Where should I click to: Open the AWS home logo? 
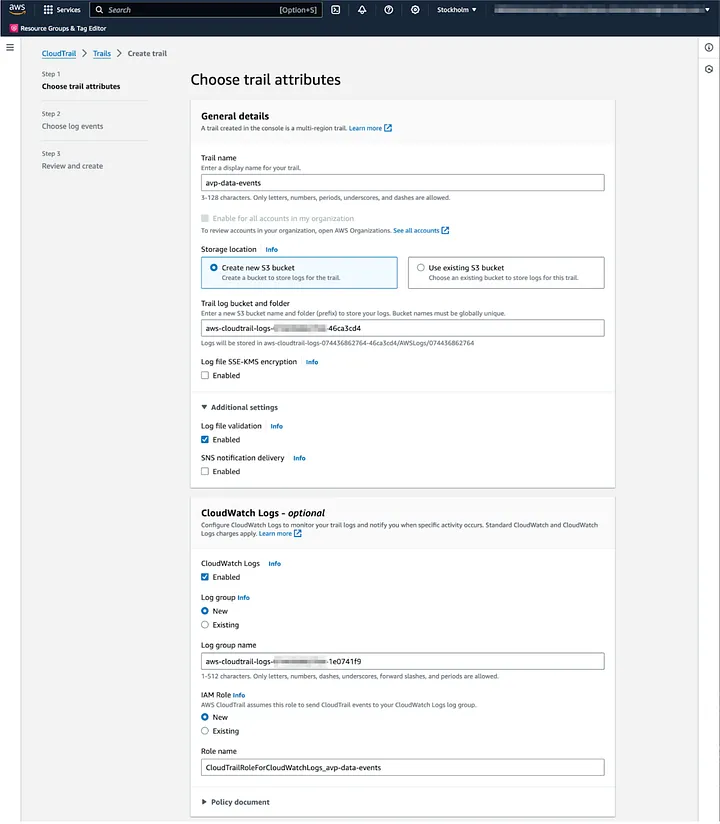click(x=17, y=9)
